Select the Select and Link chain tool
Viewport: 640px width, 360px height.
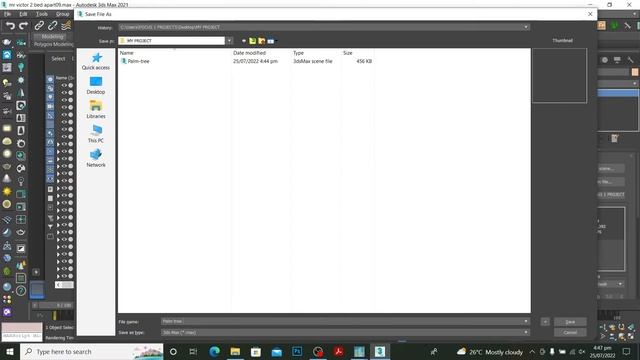click(x=39, y=26)
